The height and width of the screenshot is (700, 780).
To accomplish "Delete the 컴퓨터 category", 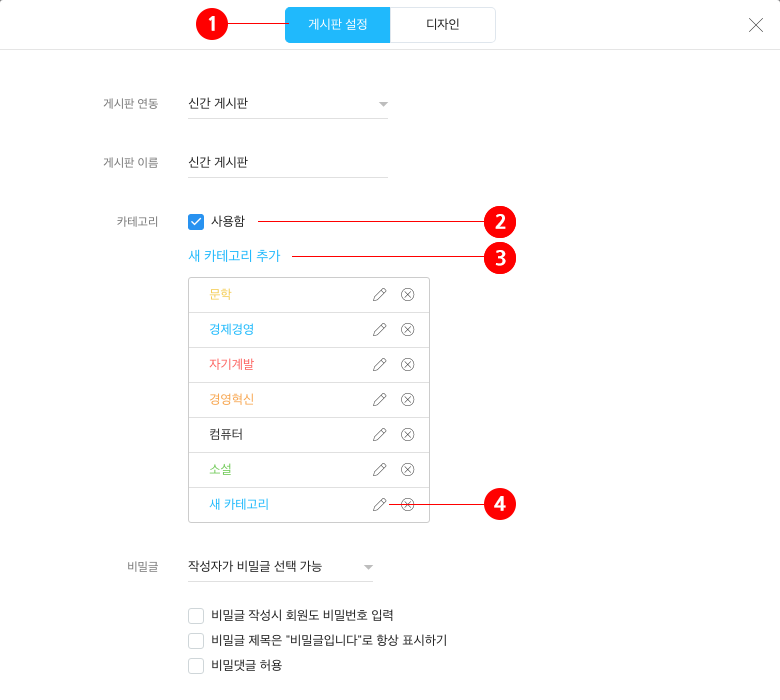I will click(407, 434).
